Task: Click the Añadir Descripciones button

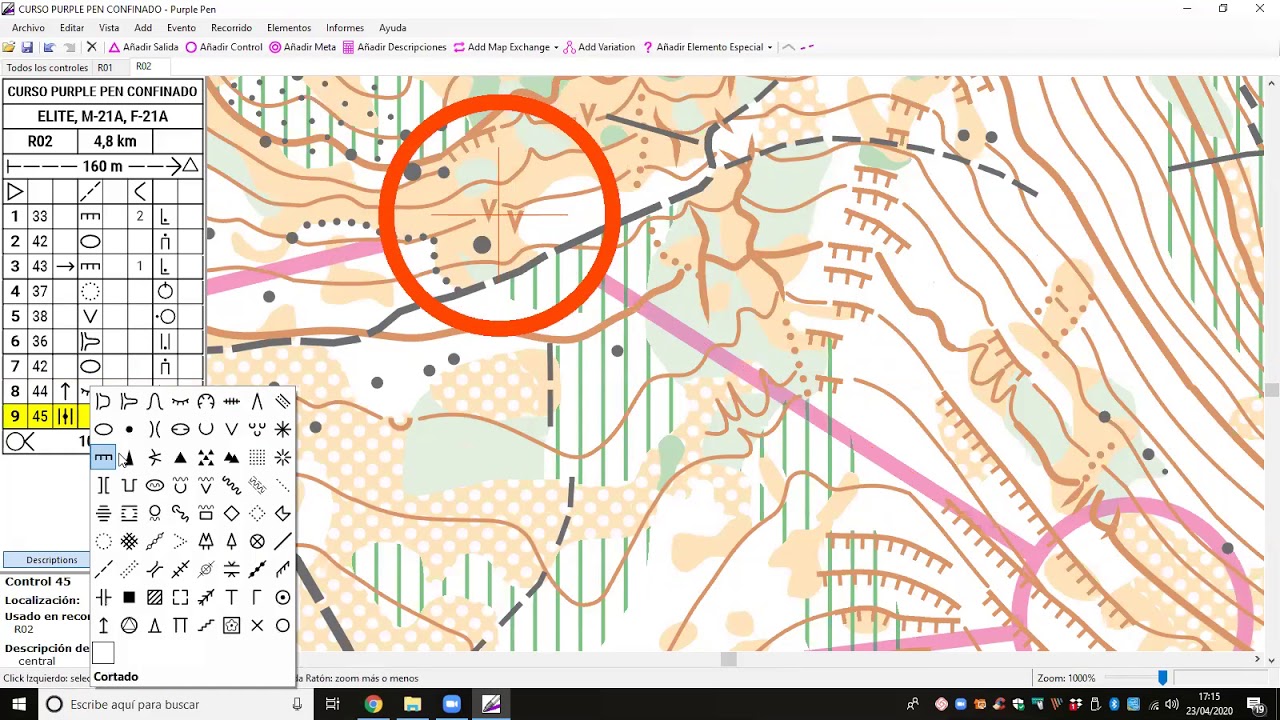Action: point(394,47)
